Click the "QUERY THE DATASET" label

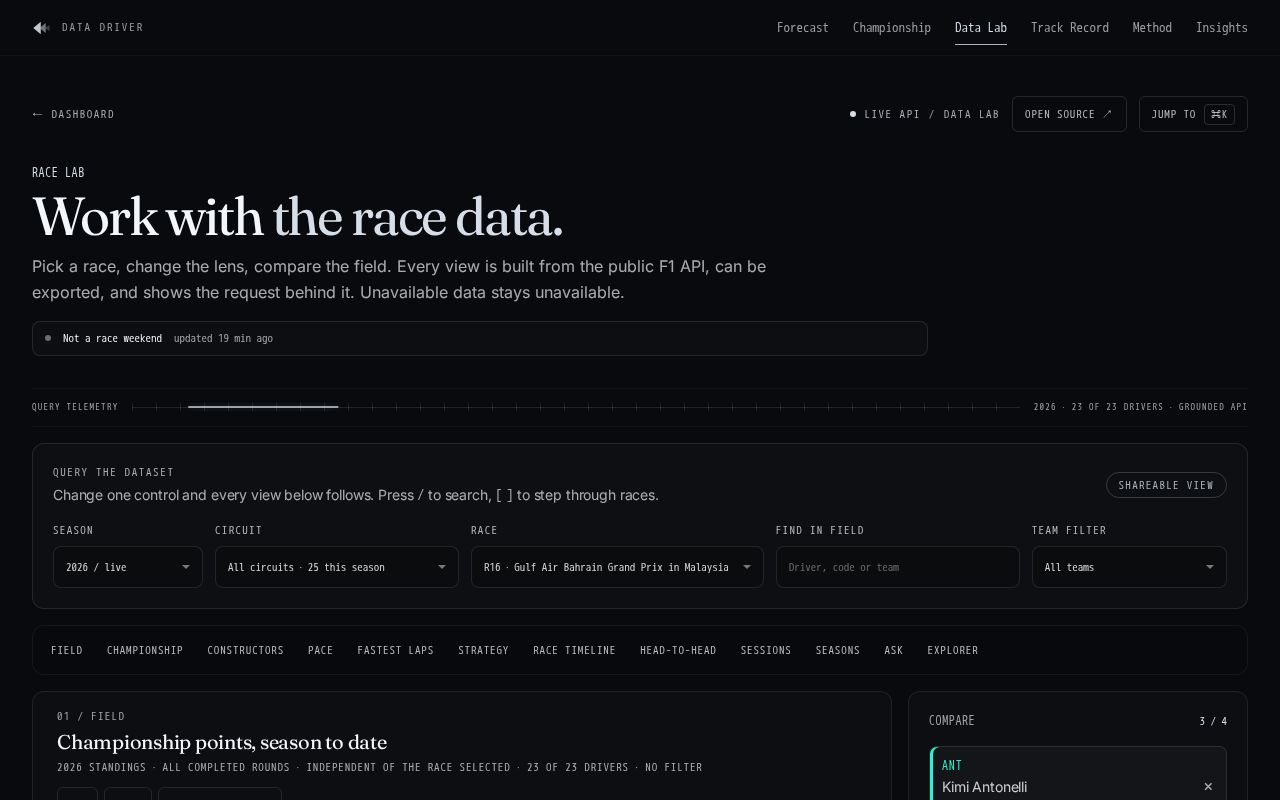(x=113, y=472)
